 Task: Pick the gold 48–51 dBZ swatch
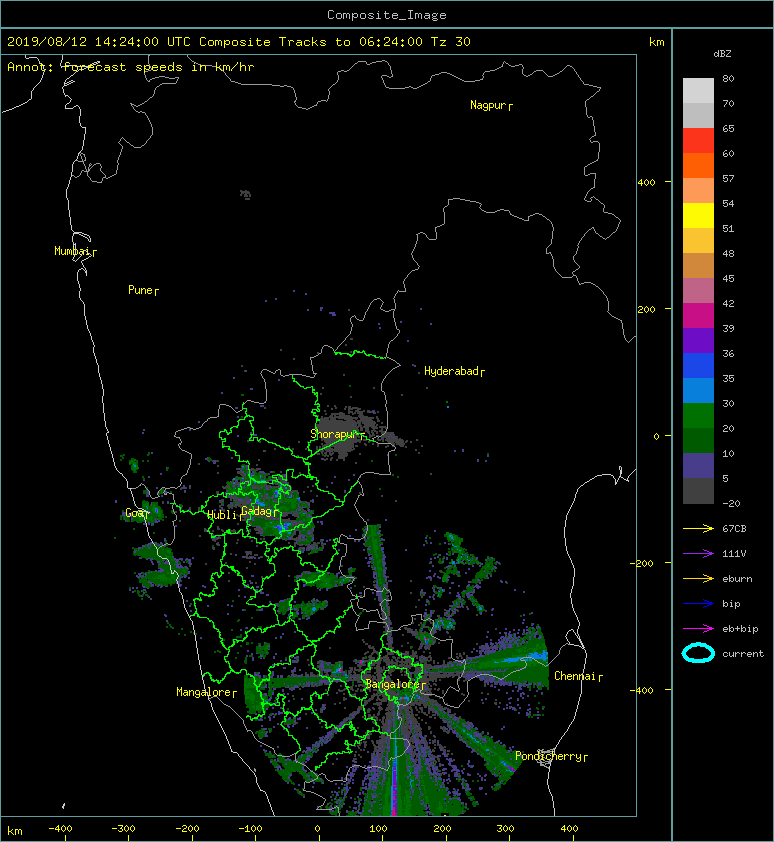pyautogui.click(x=698, y=241)
